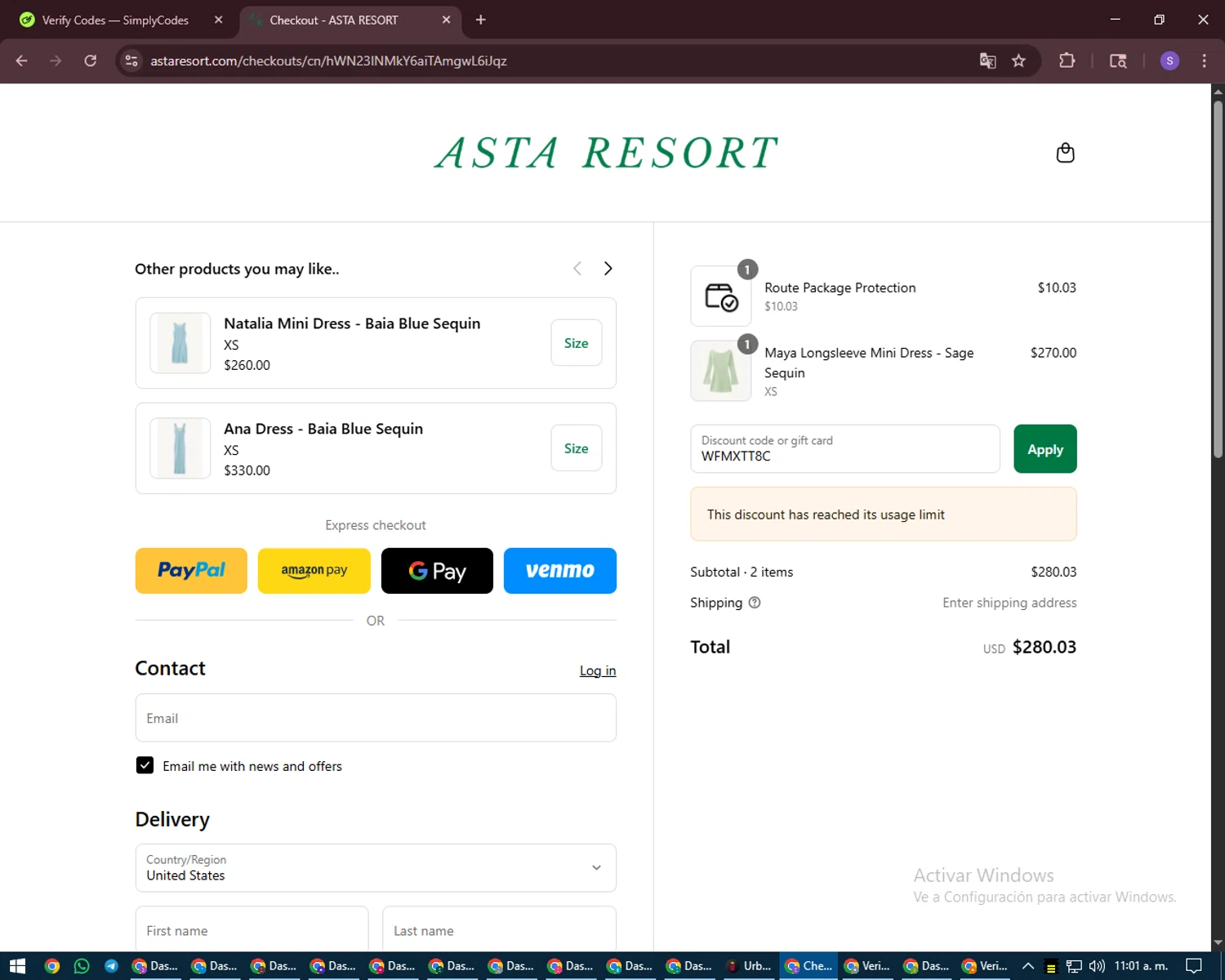Pay with PayPal express checkout
Viewport: 1225px width, 980px height.
(x=191, y=571)
